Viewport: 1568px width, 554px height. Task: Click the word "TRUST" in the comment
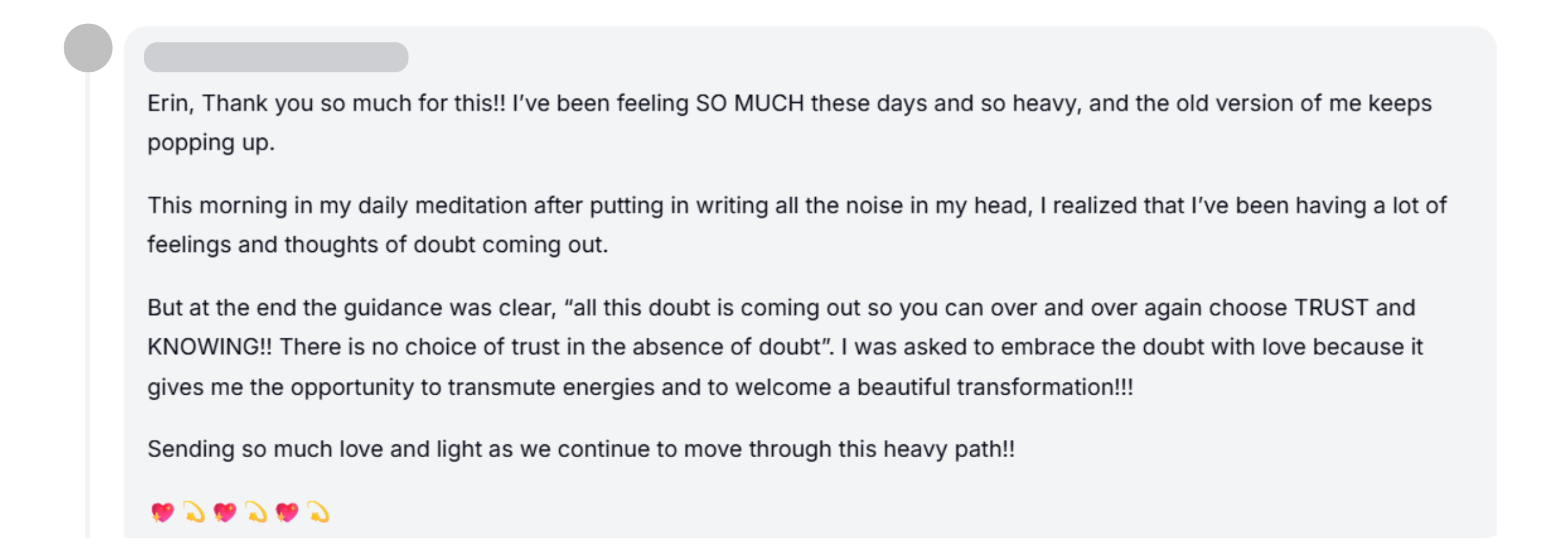[x=1331, y=307]
